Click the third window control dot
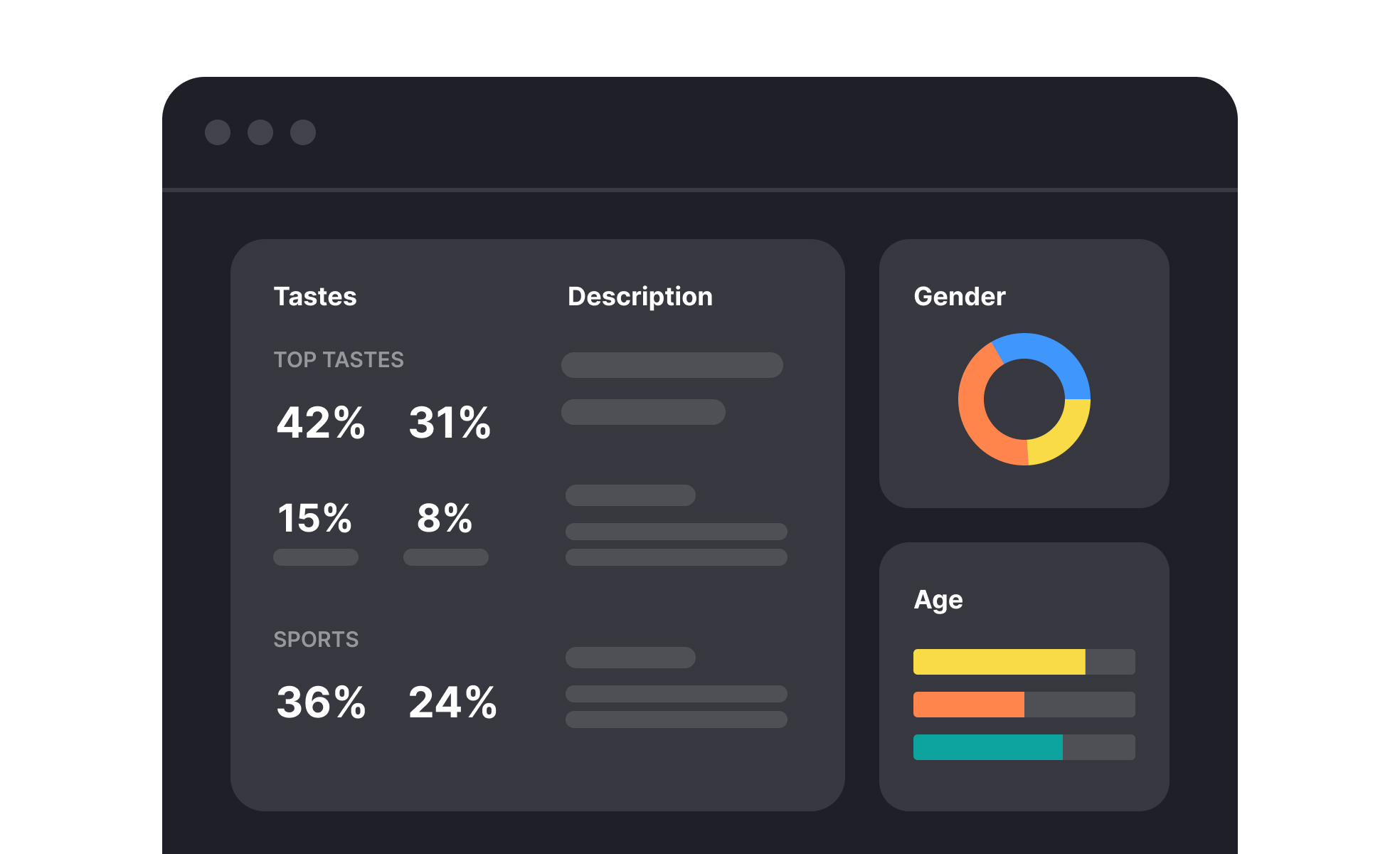The width and height of the screenshot is (1400, 854). (x=302, y=132)
